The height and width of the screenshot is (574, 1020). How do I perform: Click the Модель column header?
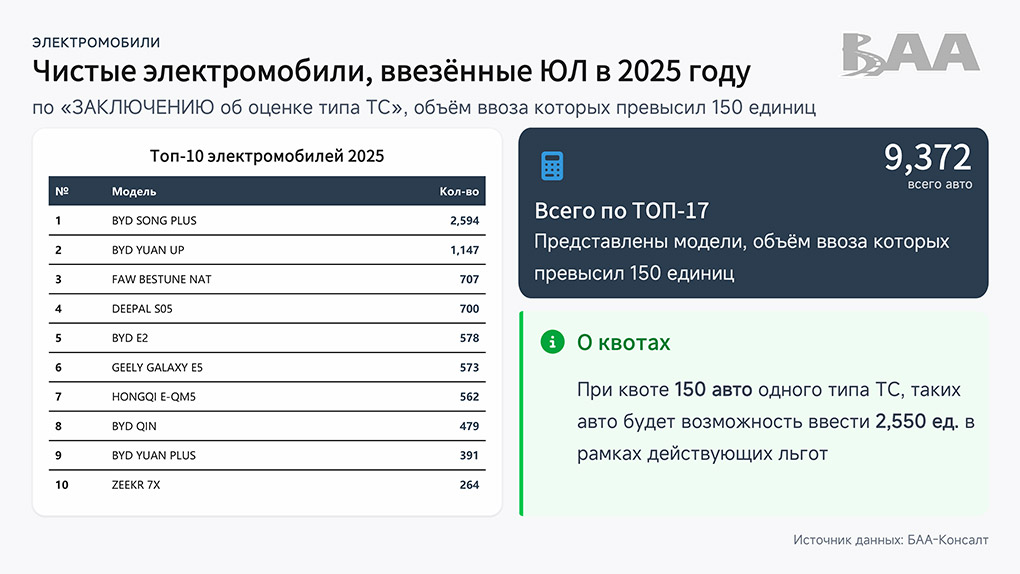click(134, 191)
